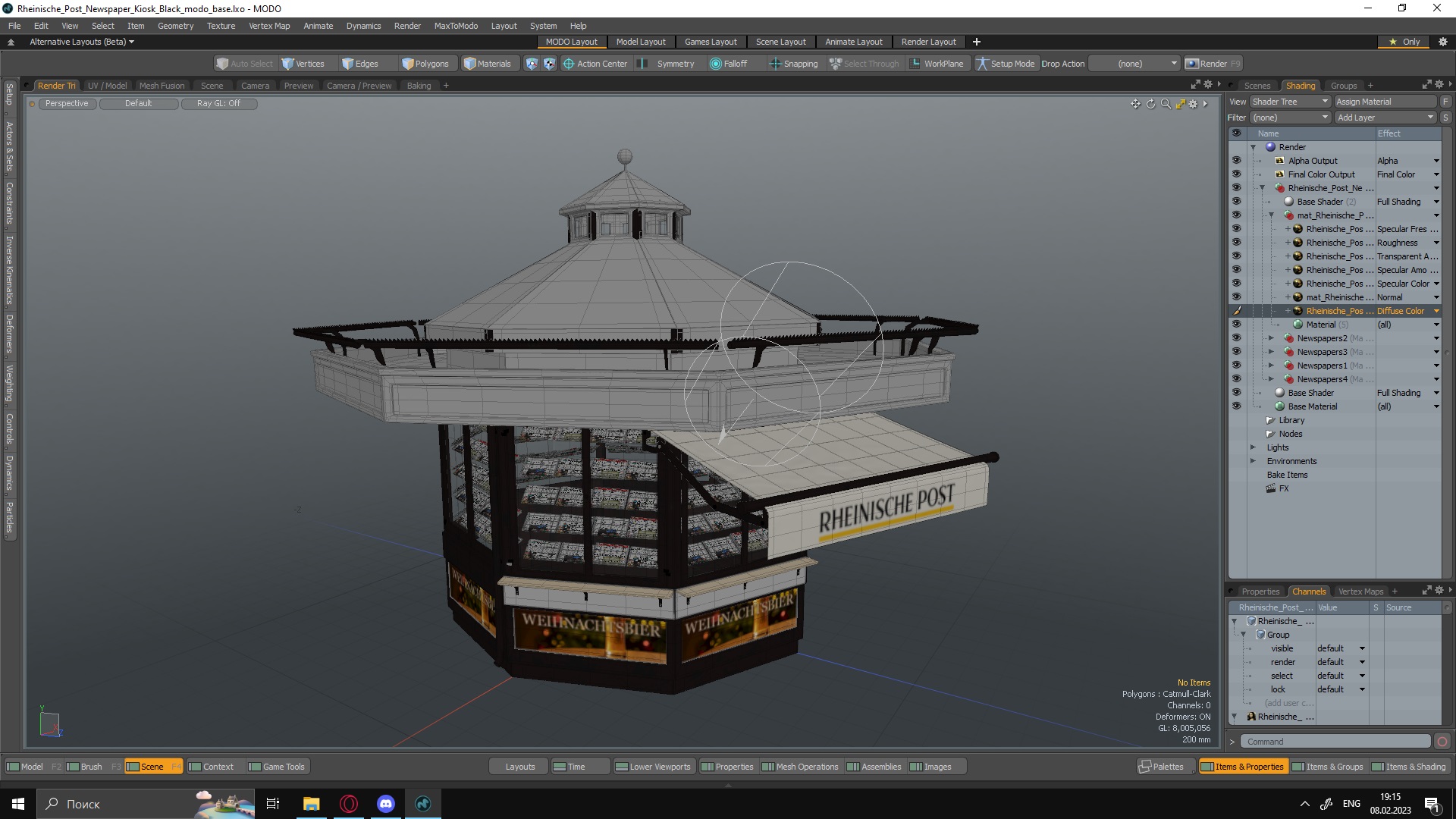1456x819 pixels.
Task: Click the viewport move/pan icon
Action: (1135, 104)
